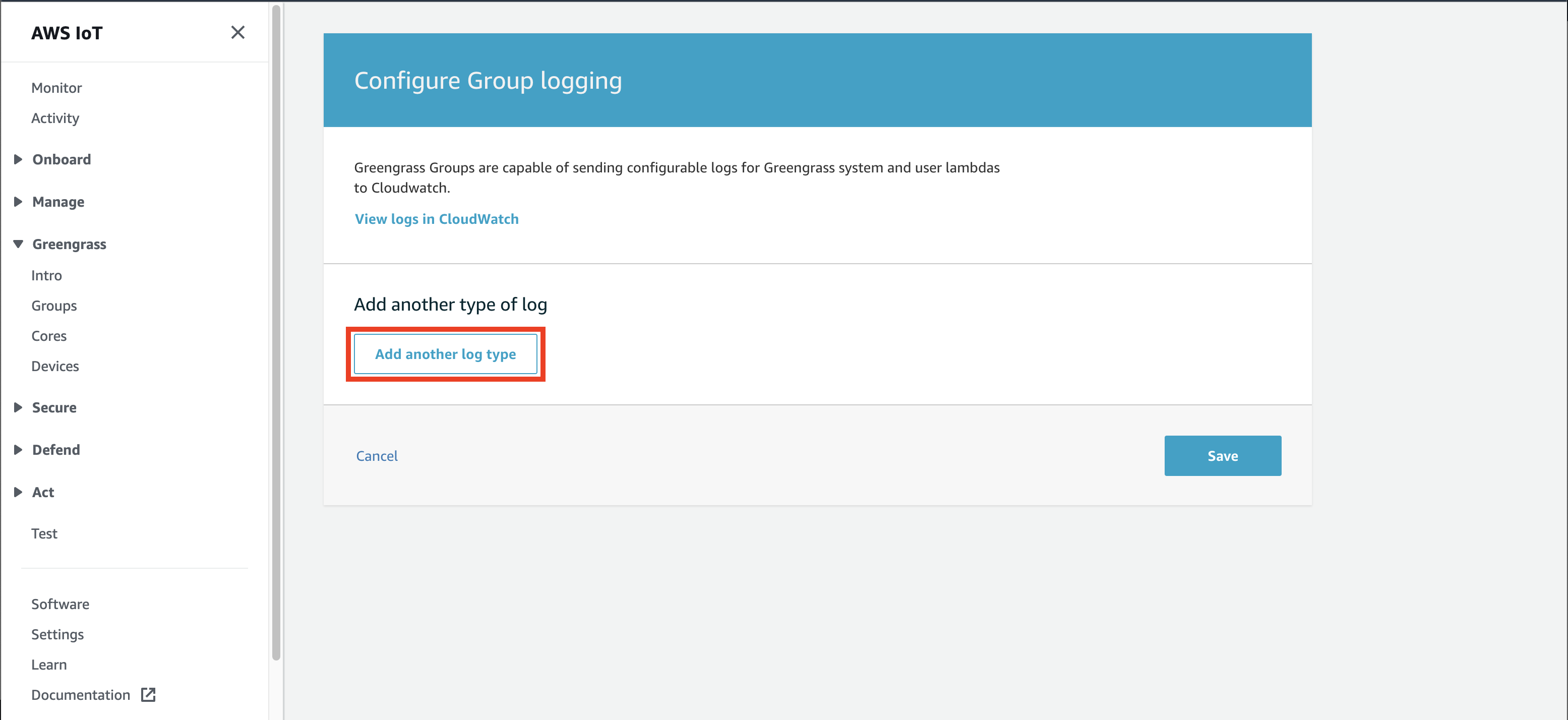Expand the Secure section arrow
The height and width of the screenshot is (720, 1568).
click(18, 407)
